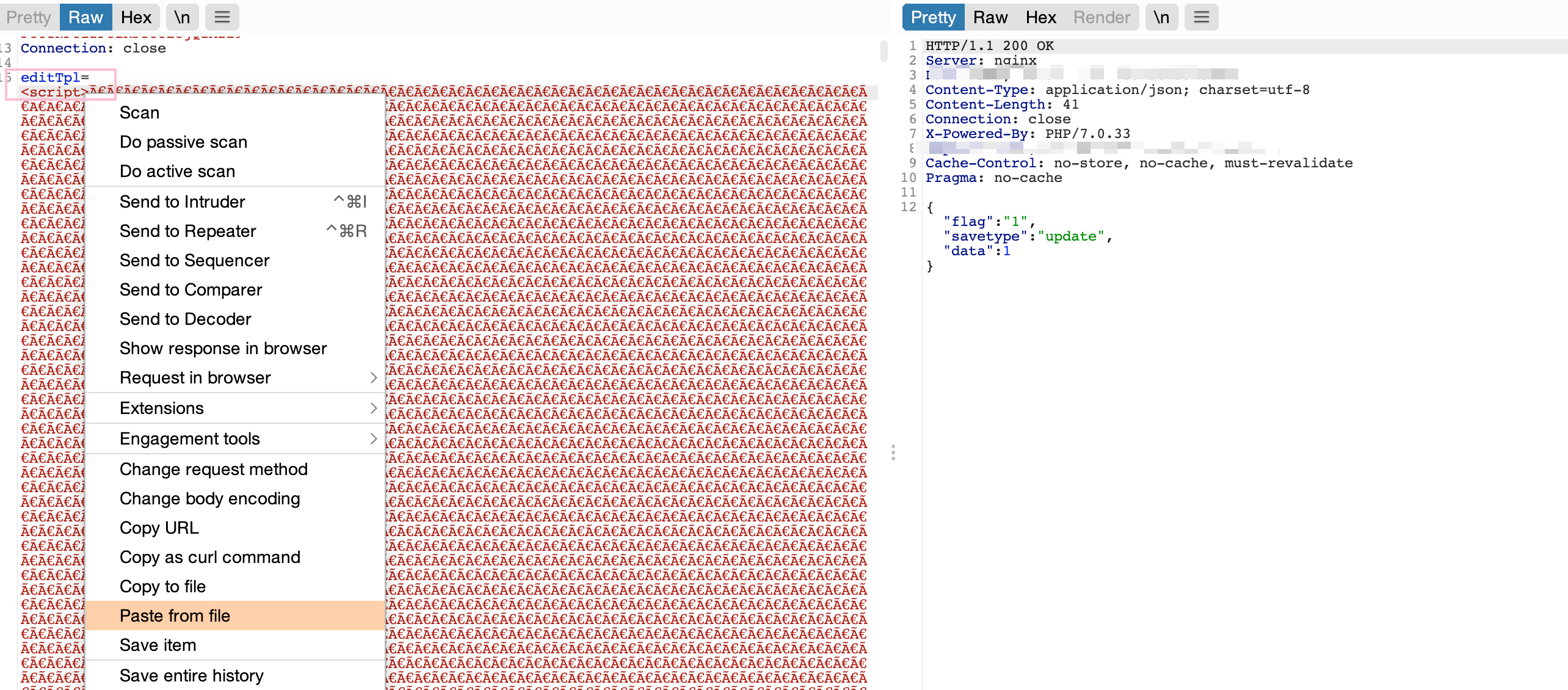Choose Show response in browser
Image resolution: width=1568 pixels, height=690 pixels.
(x=235, y=348)
